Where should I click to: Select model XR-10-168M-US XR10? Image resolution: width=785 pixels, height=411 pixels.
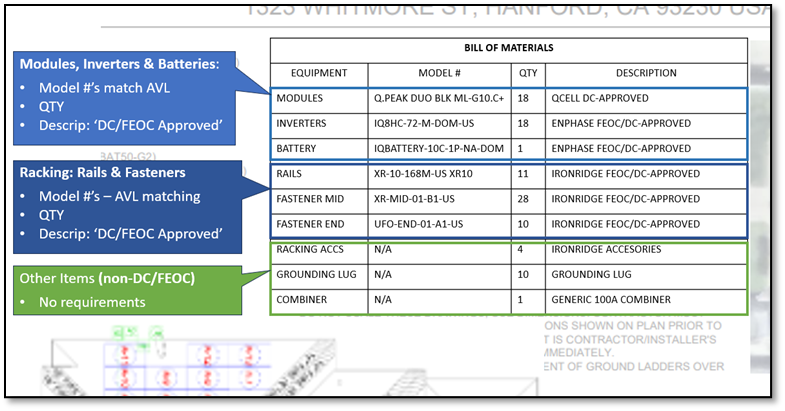click(x=424, y=174)
